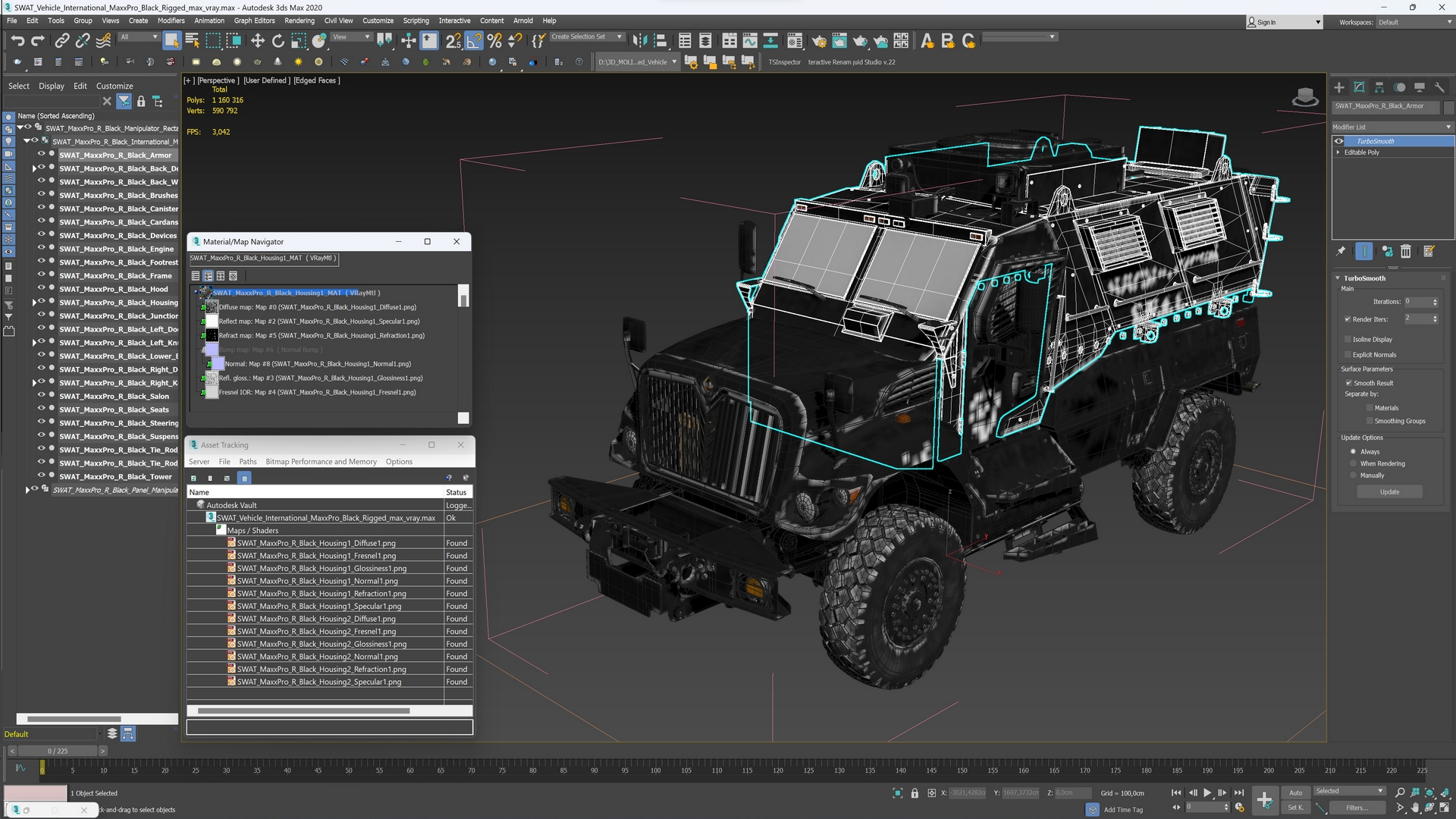Click the Auto key button
The width and height of the screenshot is (1456, 819).
point(1295,792)
